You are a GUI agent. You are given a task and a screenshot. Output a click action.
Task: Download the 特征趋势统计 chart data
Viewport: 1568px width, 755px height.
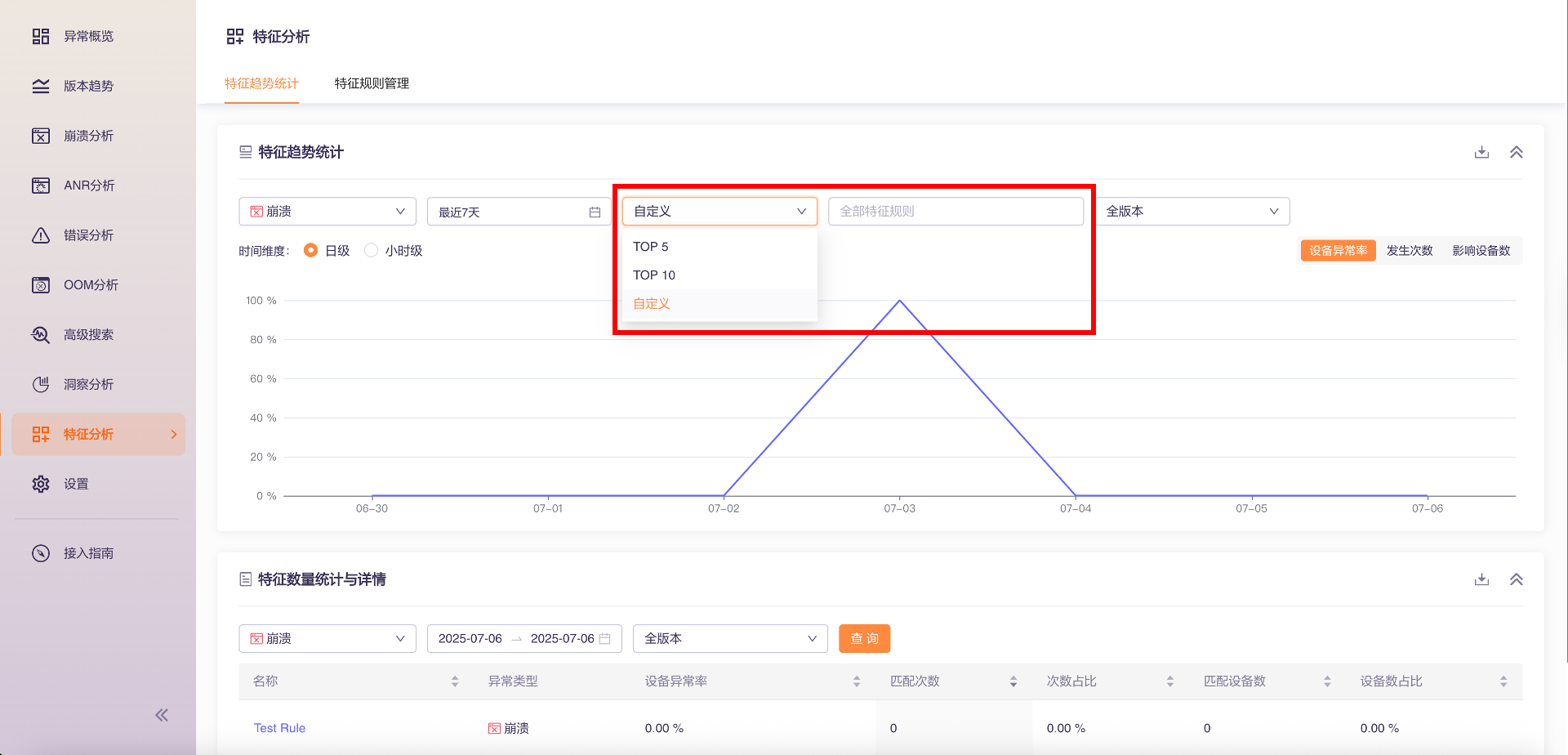point(1481,152)
